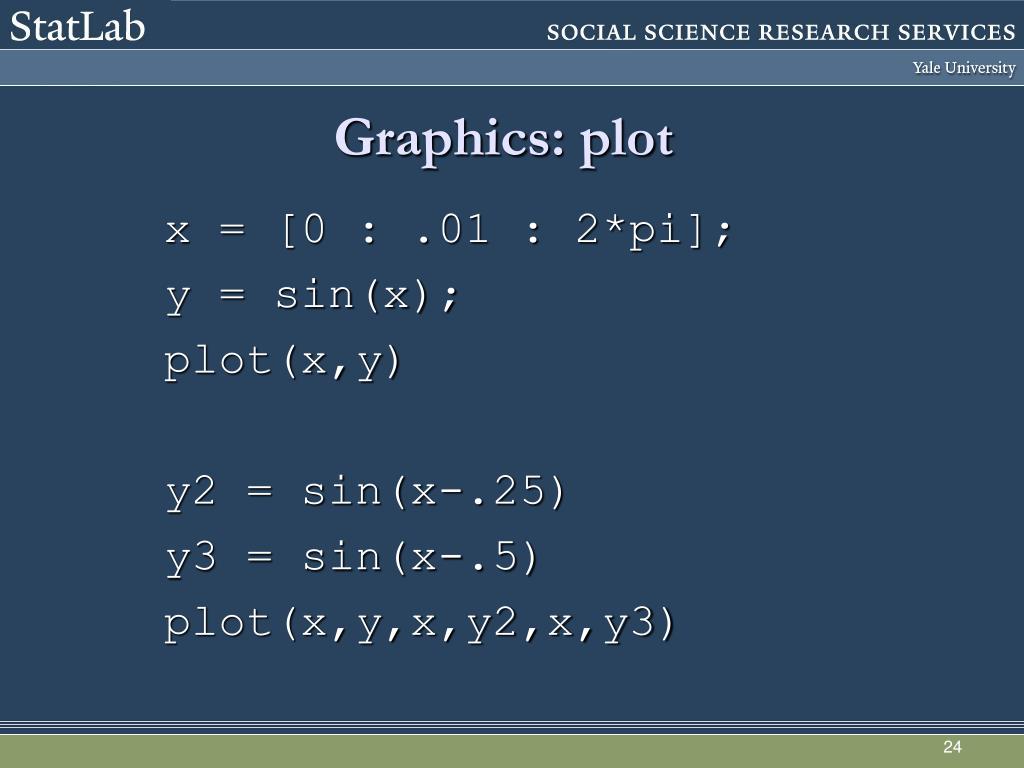Click the plot(x,y) command line

(x=282, y=361)
